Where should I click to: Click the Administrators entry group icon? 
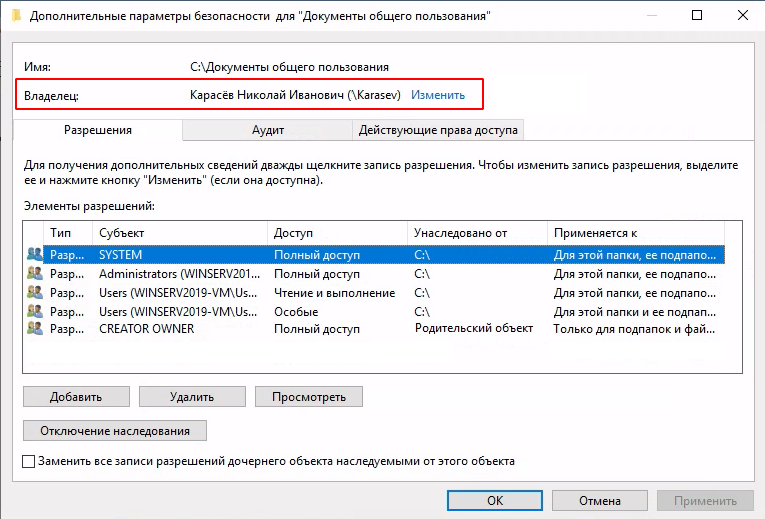pyautogui.click(x=35, y=274)
